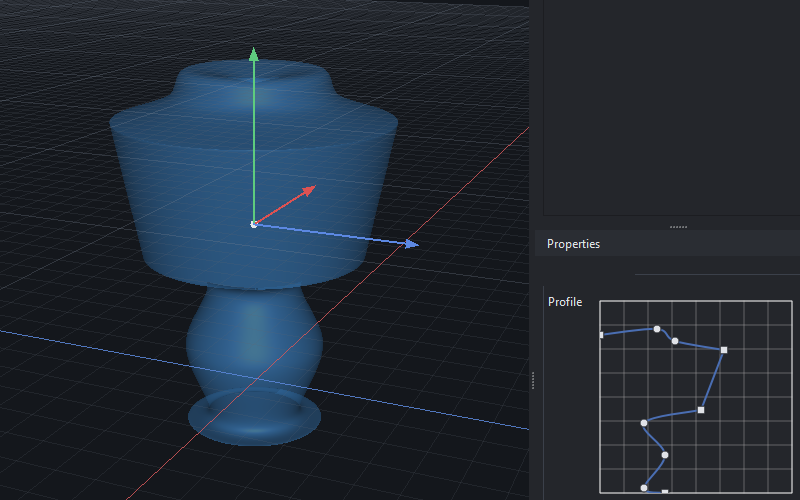The image size is (800, 500).
Task: Select the white origin point of the gizmo
Action: 254,224
